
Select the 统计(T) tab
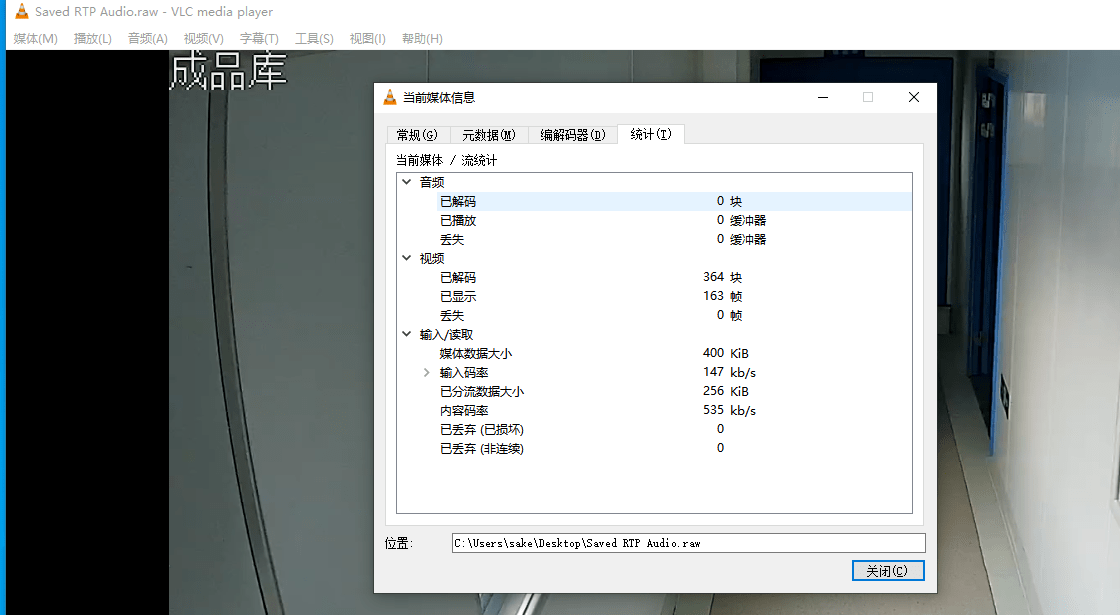[x=651, y=134]
